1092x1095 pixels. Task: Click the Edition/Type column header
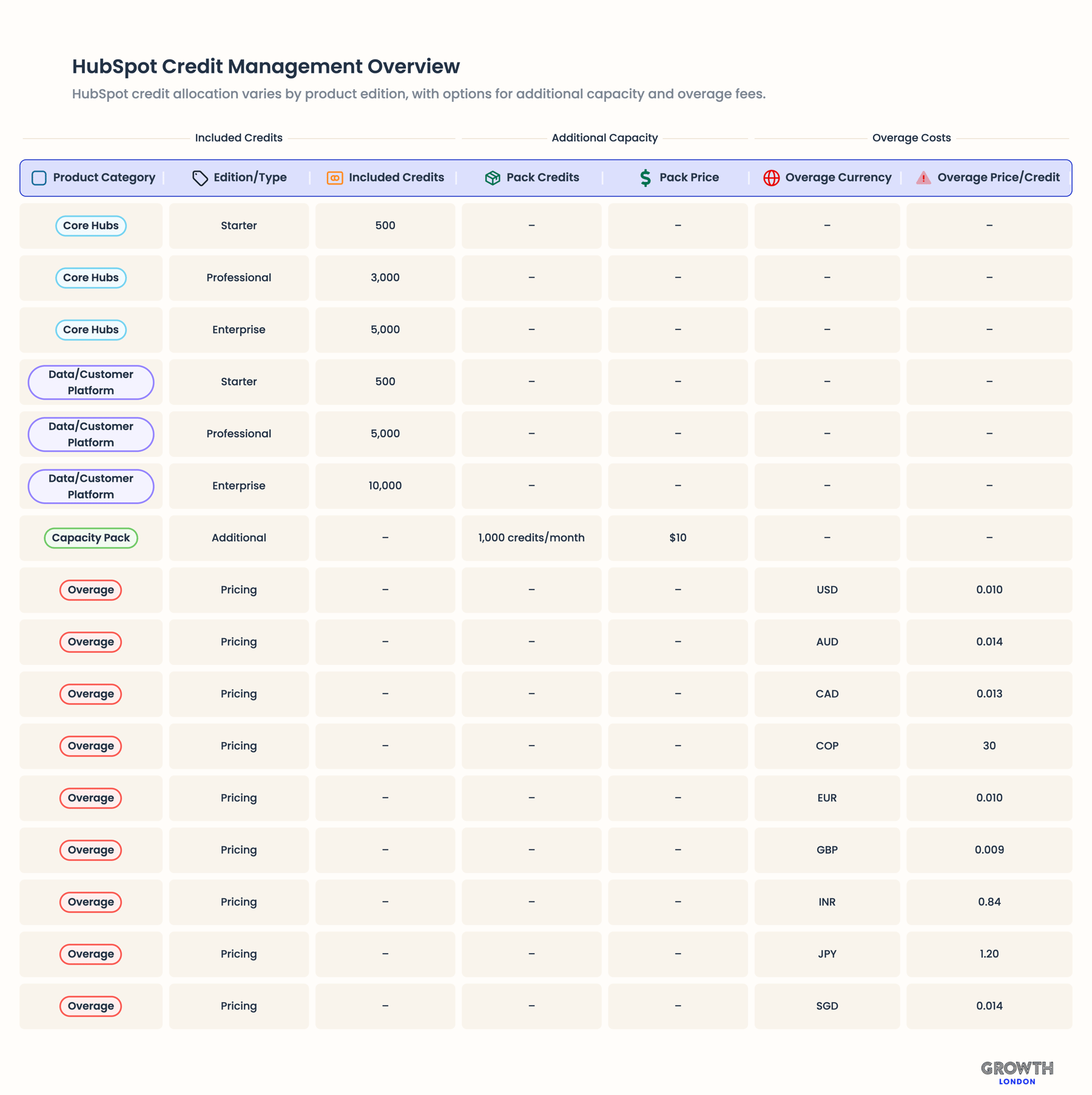(250, 178)
